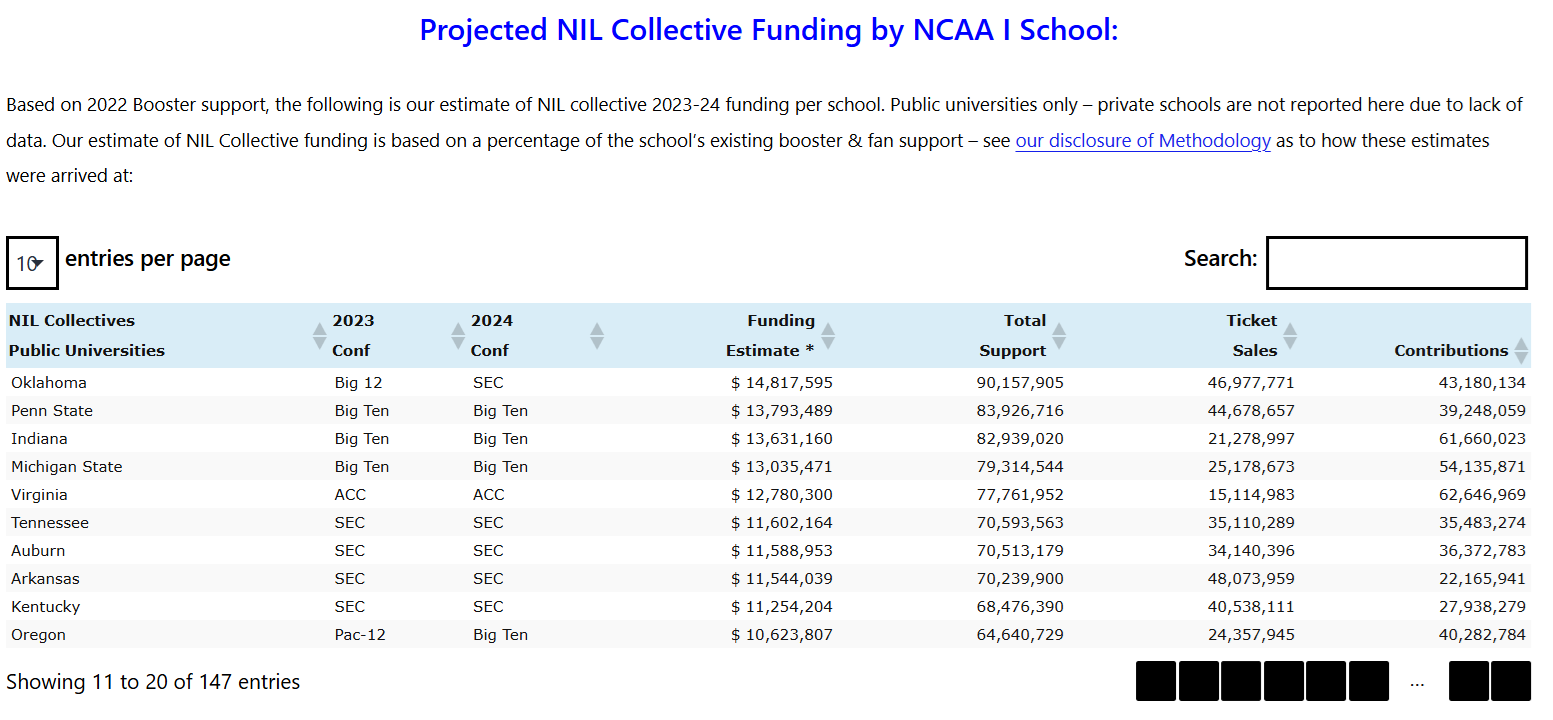
Task: Click the Indiana school name cell
Action: 39,439
